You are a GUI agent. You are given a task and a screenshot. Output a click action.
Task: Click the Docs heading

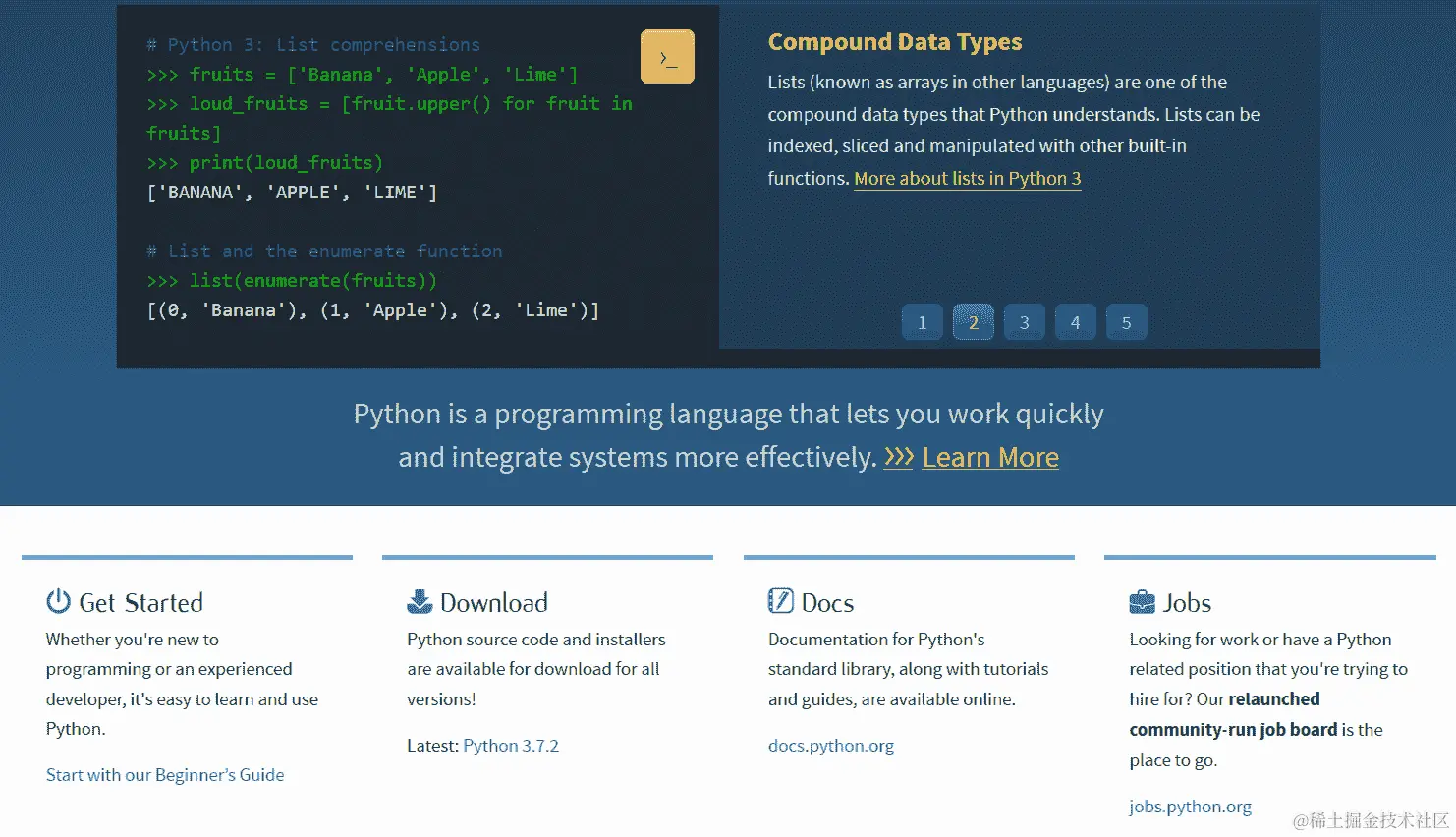click(827, 602)
